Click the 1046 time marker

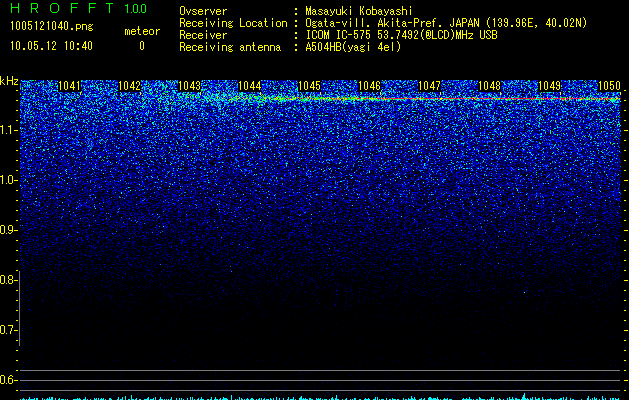pyautogui.click(x=369, y=86)
